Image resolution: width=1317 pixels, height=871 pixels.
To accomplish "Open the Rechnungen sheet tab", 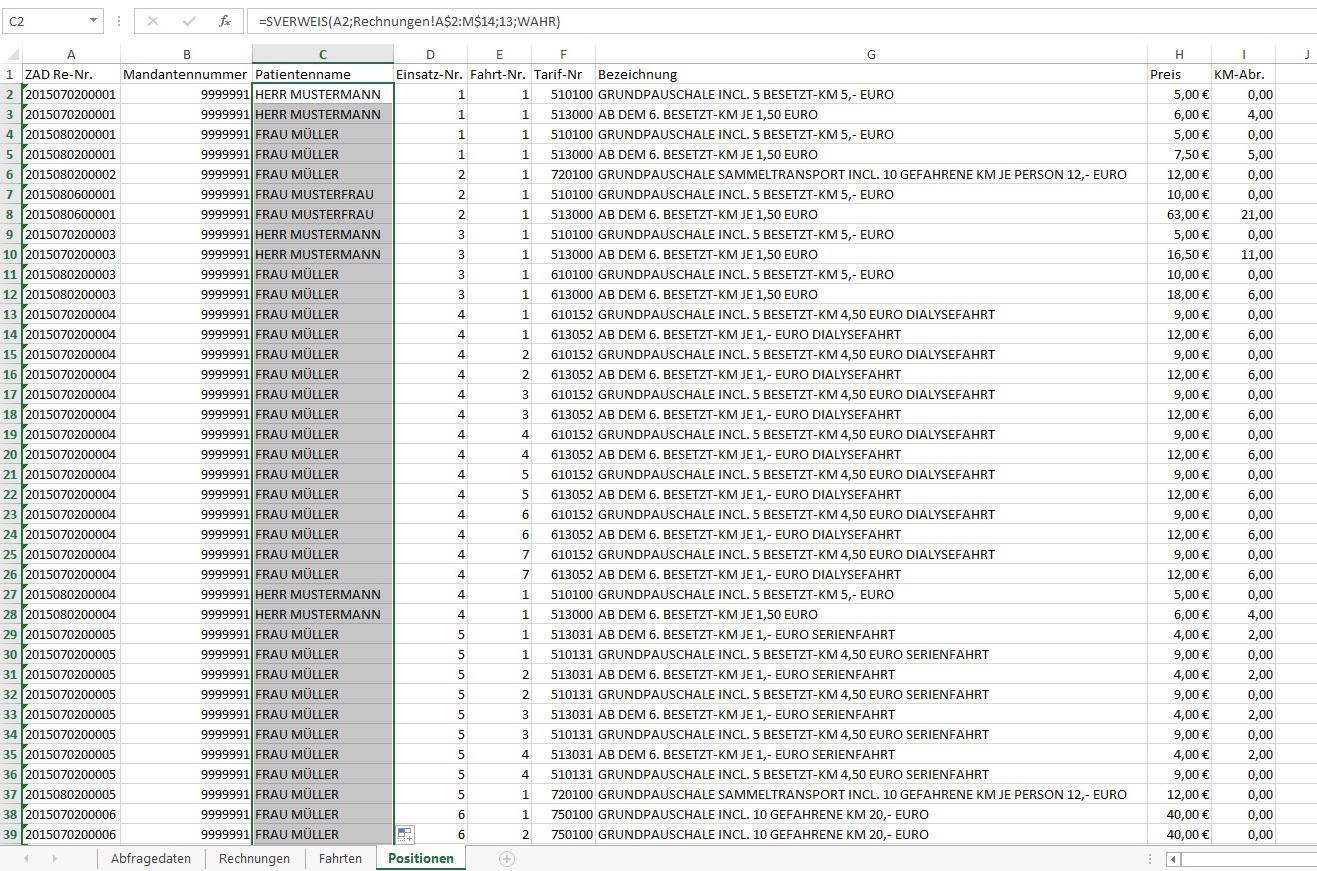I will [x=254, y=859].
